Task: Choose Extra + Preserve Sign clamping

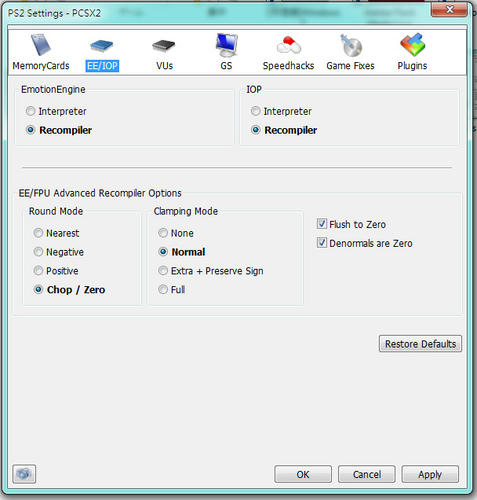Action: (x=211, y=271)
